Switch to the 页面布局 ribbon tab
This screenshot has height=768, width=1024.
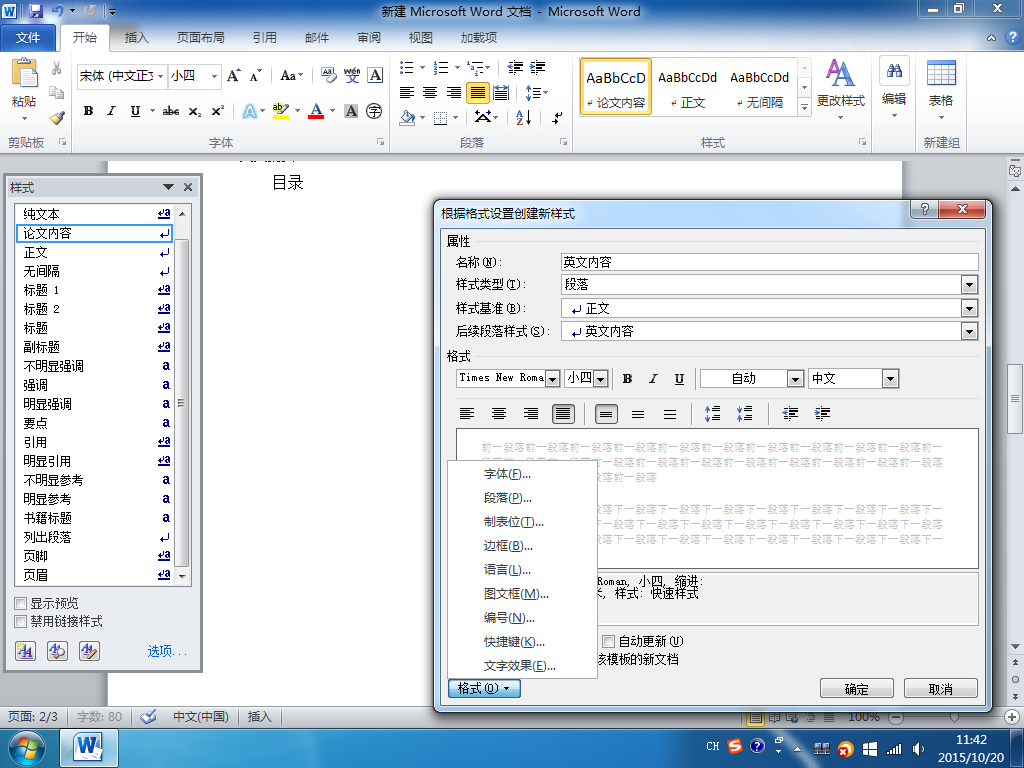(200, 38)
